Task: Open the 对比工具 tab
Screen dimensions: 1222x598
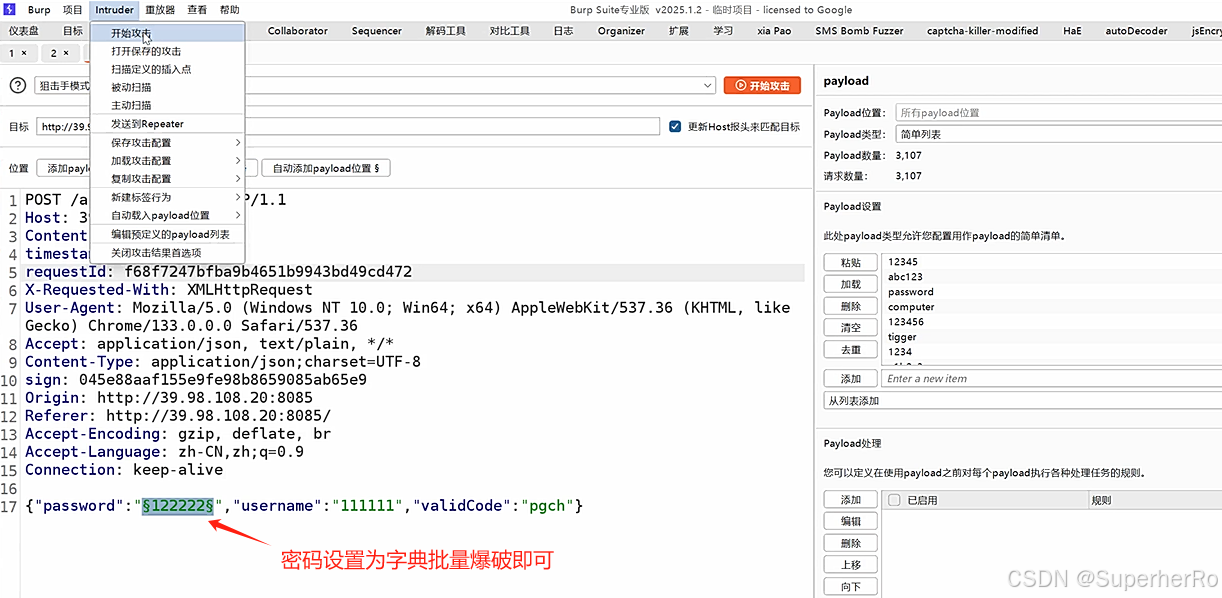Action: [x=509, y=31]
